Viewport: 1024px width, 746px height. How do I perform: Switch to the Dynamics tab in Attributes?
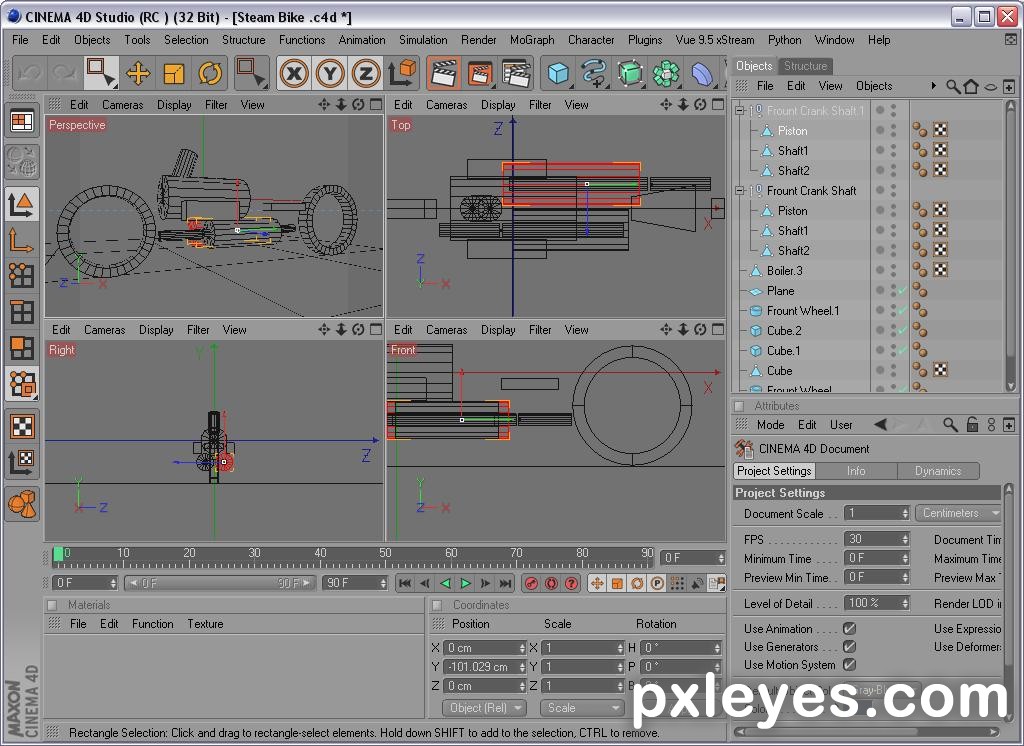click(x=938, y=471)
